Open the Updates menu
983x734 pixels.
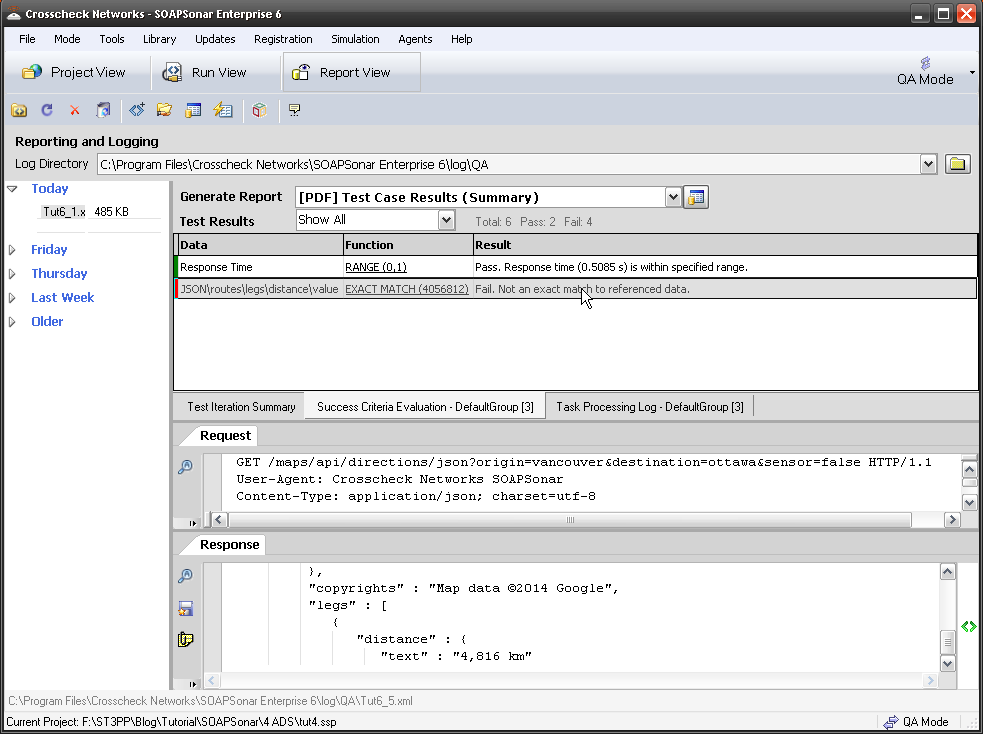pyautogui.click(x=215, y=39)
